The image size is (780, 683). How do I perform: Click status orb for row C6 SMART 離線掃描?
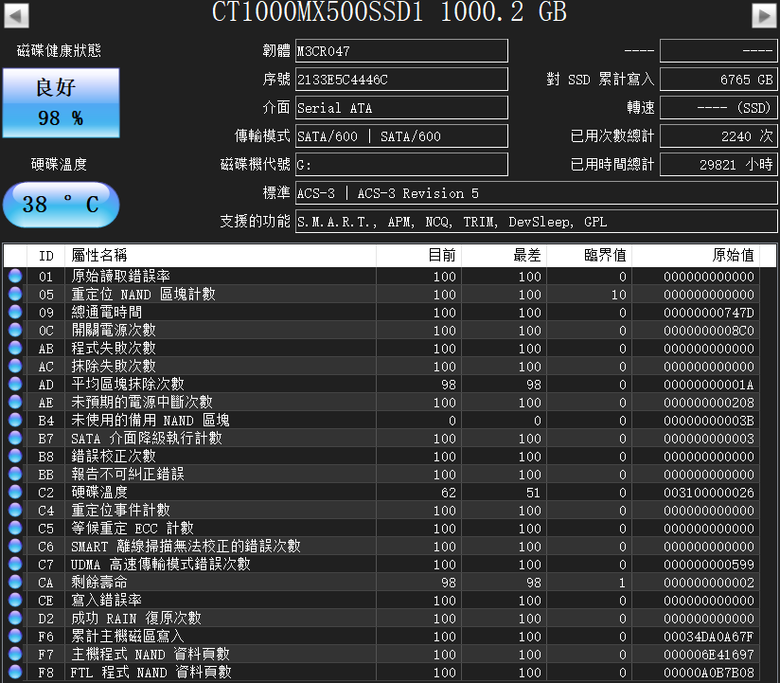15,546
